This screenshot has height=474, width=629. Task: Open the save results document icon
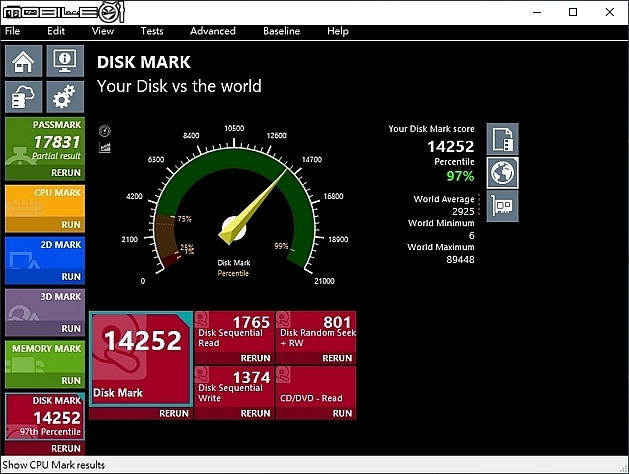pos(503,139)
